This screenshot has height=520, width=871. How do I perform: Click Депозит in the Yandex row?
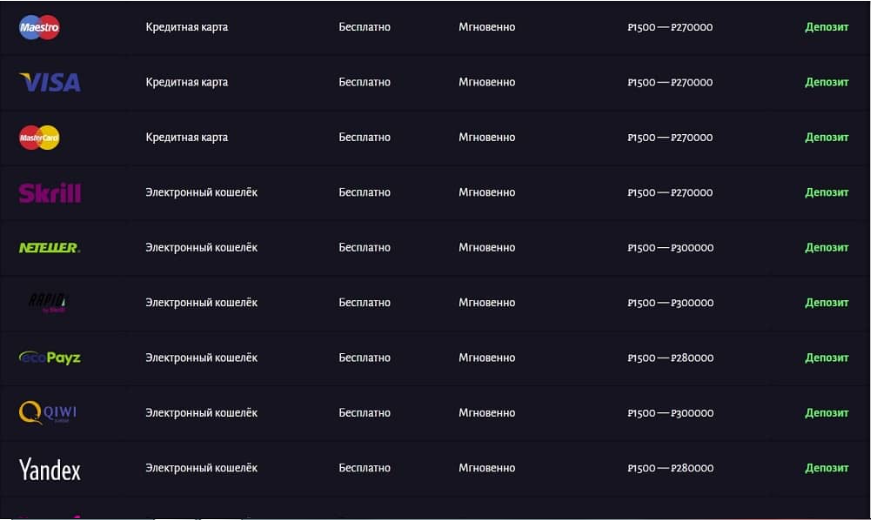(x=826, y=467)
